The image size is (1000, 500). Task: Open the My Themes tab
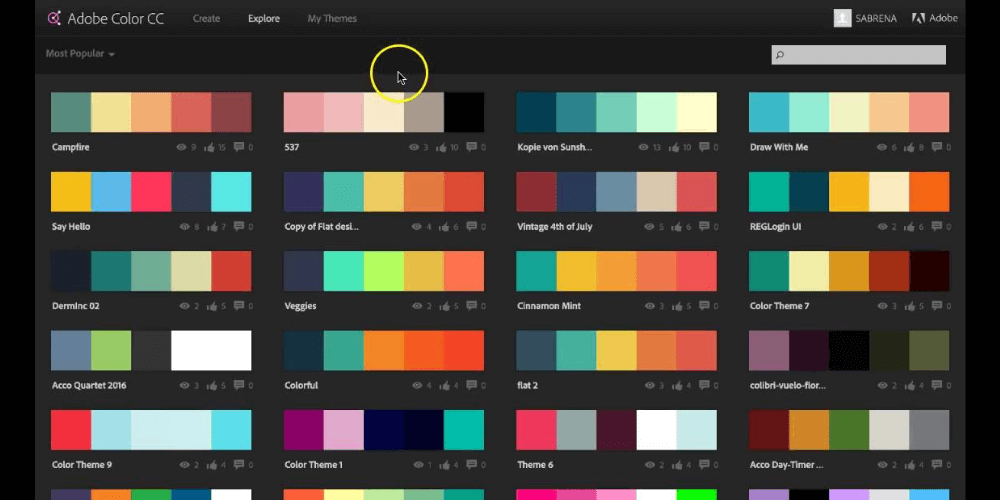pos(332,18)
